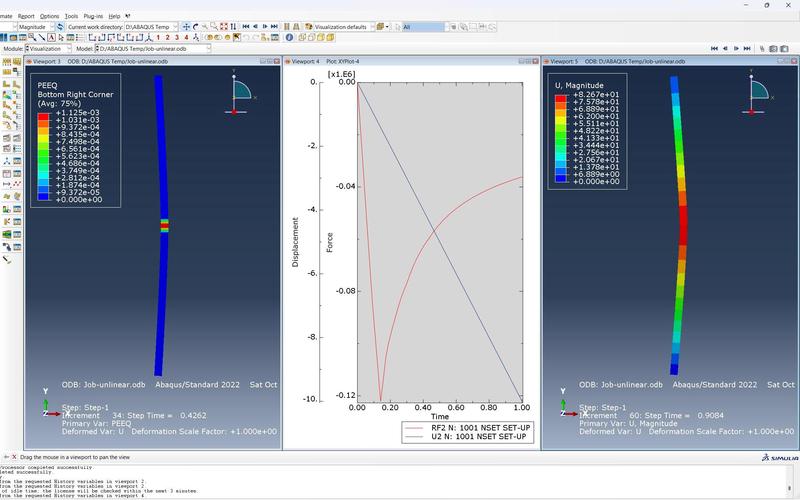Click the red top swatch of U Magnitude legend
Screen dimensions: 800x500
(x=561, y=98)
